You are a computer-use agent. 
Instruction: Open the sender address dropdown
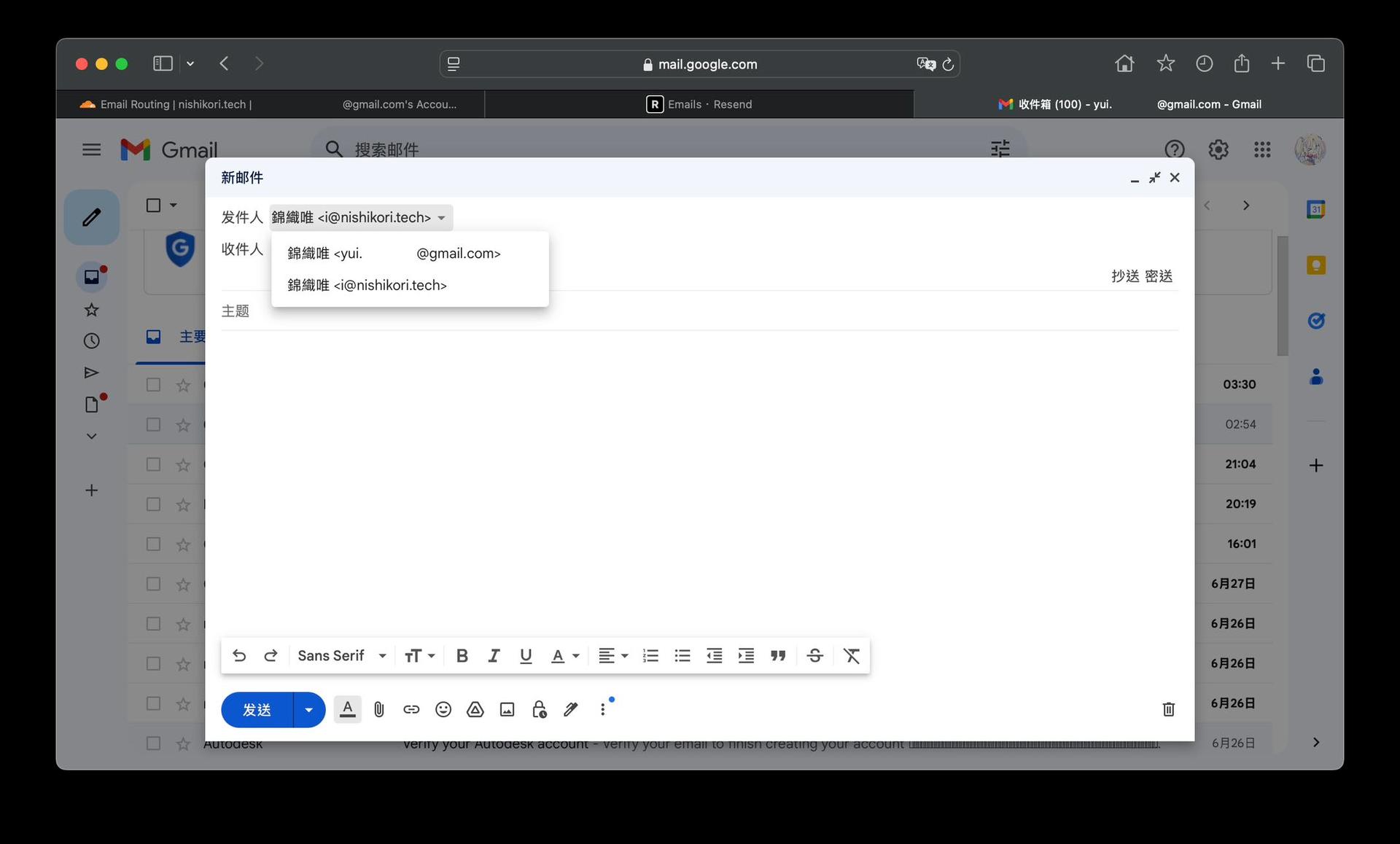[x=361, y=217]
